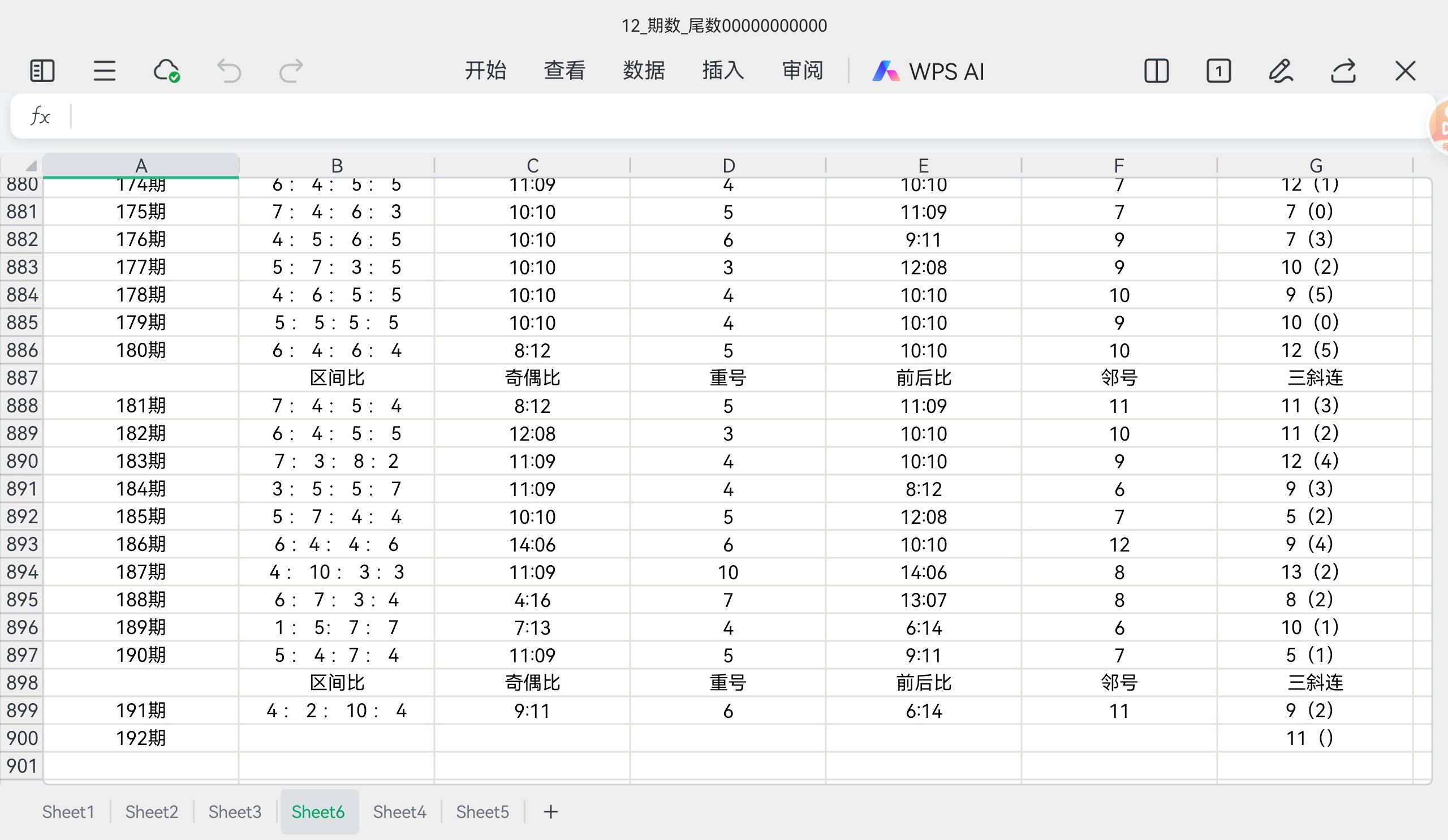Select empty cell B900

coord(337,738)
